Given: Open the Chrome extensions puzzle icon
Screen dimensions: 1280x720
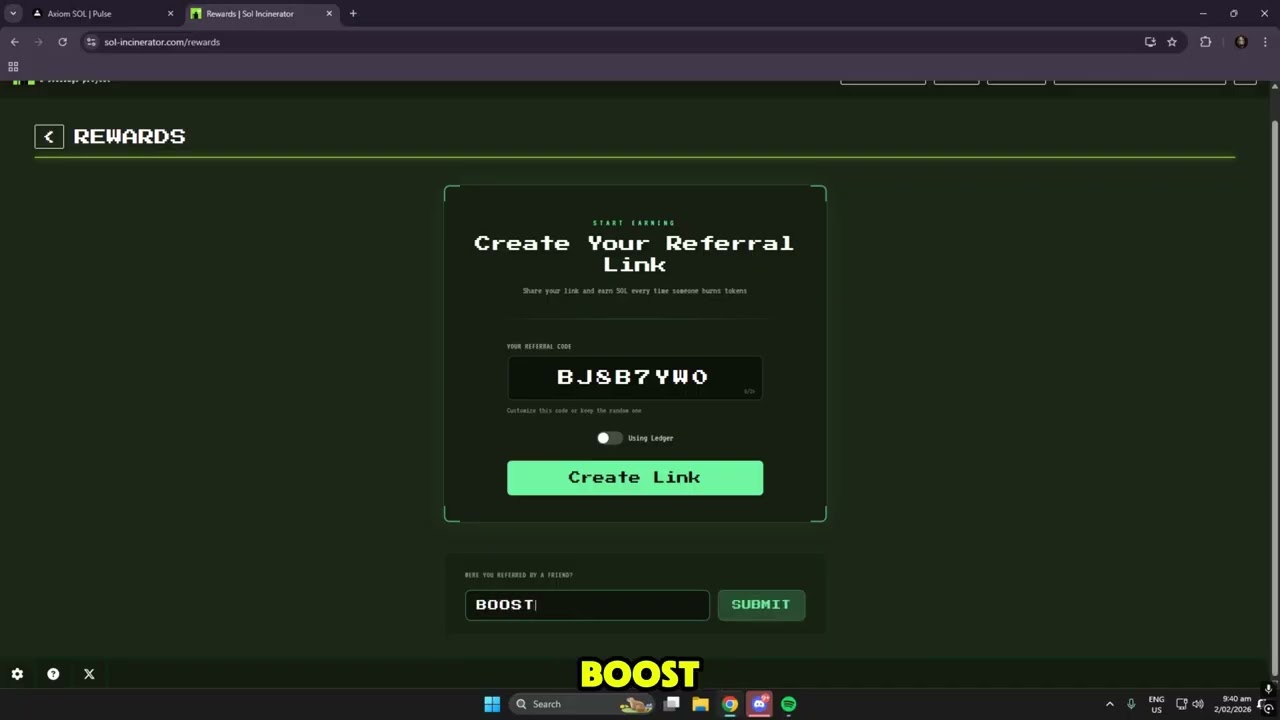Looking at the screenshot, I should coord(1205,42).
